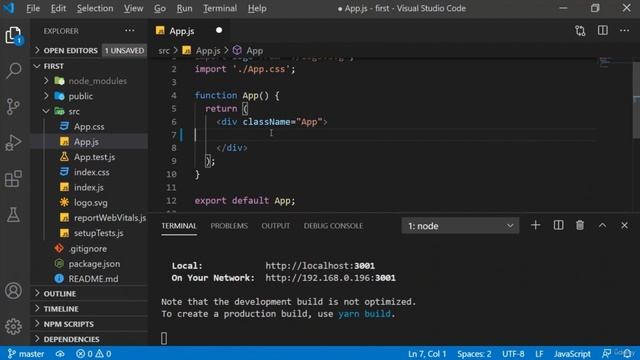Open the Help menu

point(257,8)
